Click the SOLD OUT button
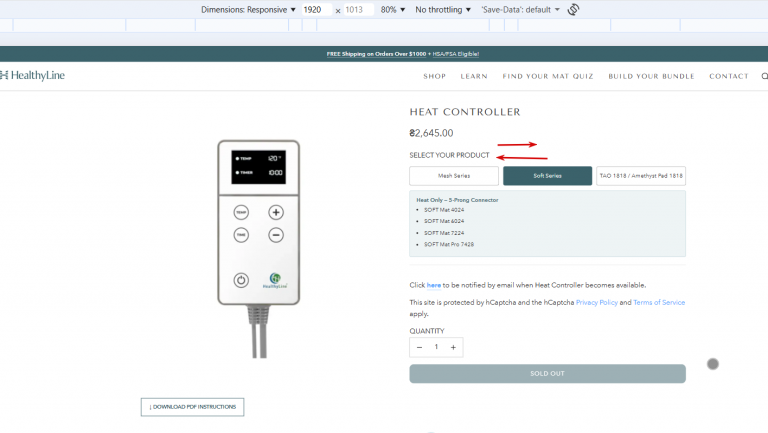The height and width of the screenshot is (433, 768). tap(548, 374)
